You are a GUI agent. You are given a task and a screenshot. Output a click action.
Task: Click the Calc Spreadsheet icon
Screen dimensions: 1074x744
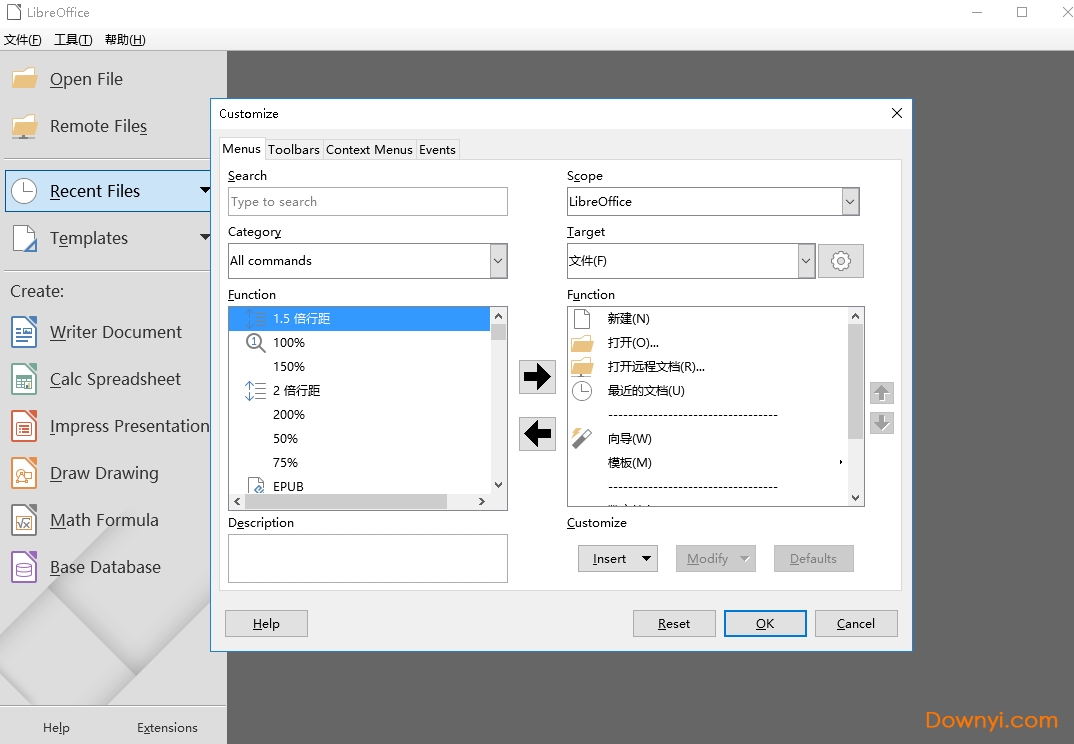(x=24, y=379)
